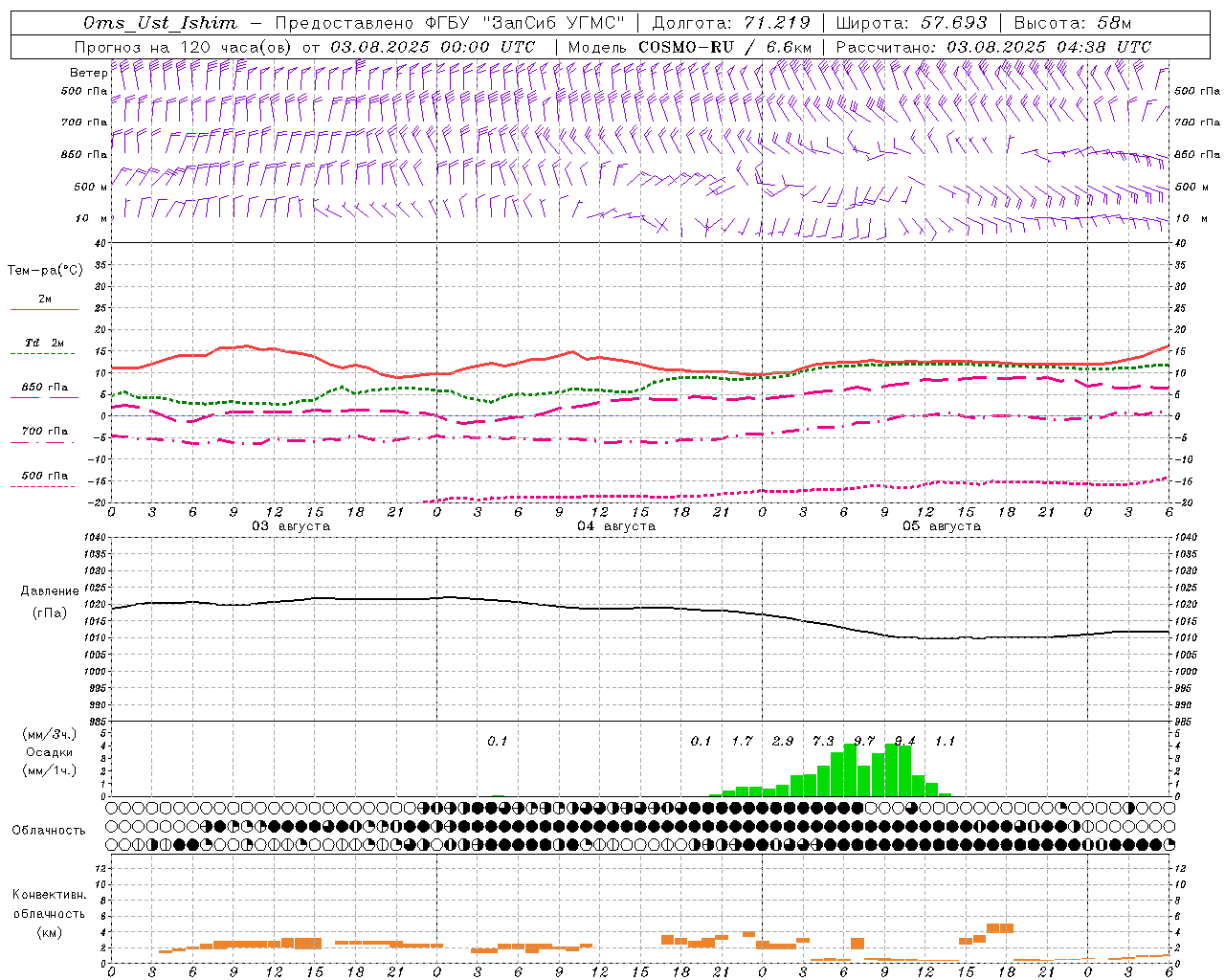Click the Тем-ра(°C) axis title
The width and height of the screenshot is (1225, 980).
(x=45, y=271)
